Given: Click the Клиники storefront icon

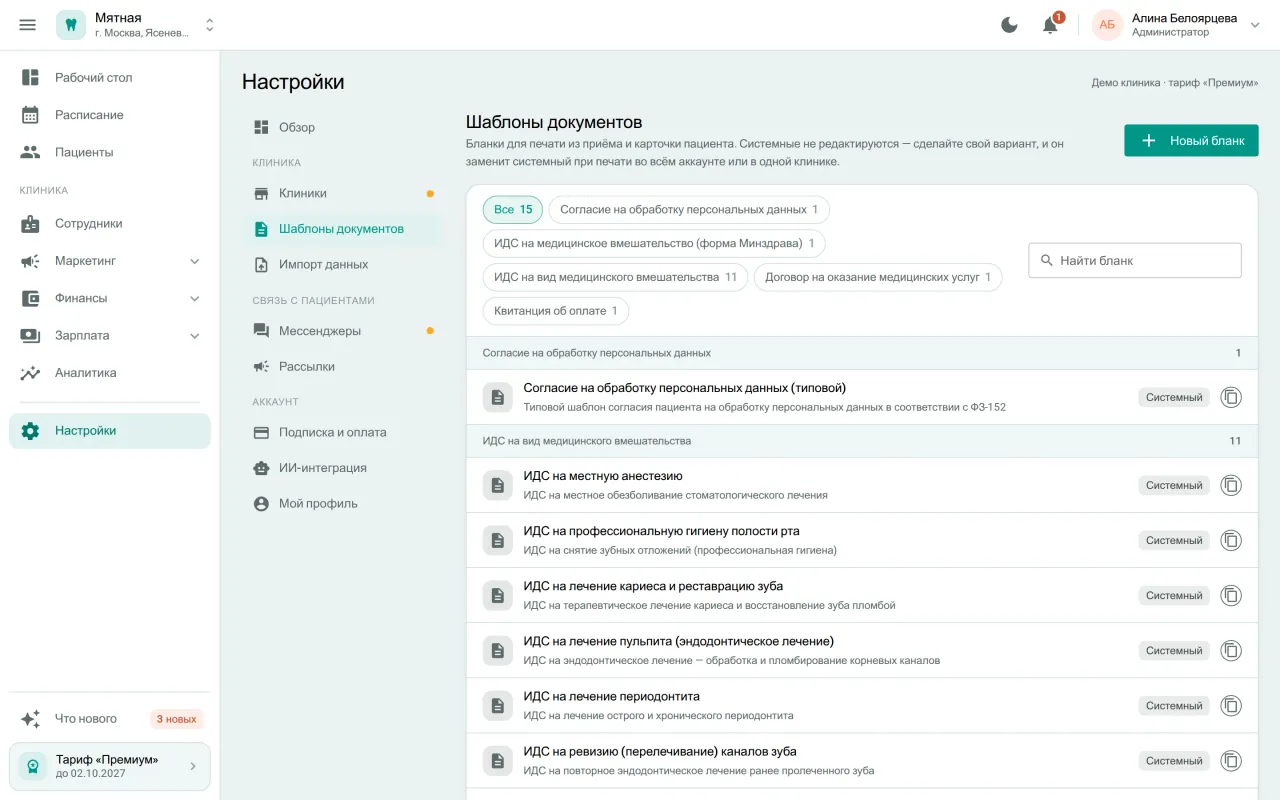Looking at the screenshot, I should pos(261,194).
